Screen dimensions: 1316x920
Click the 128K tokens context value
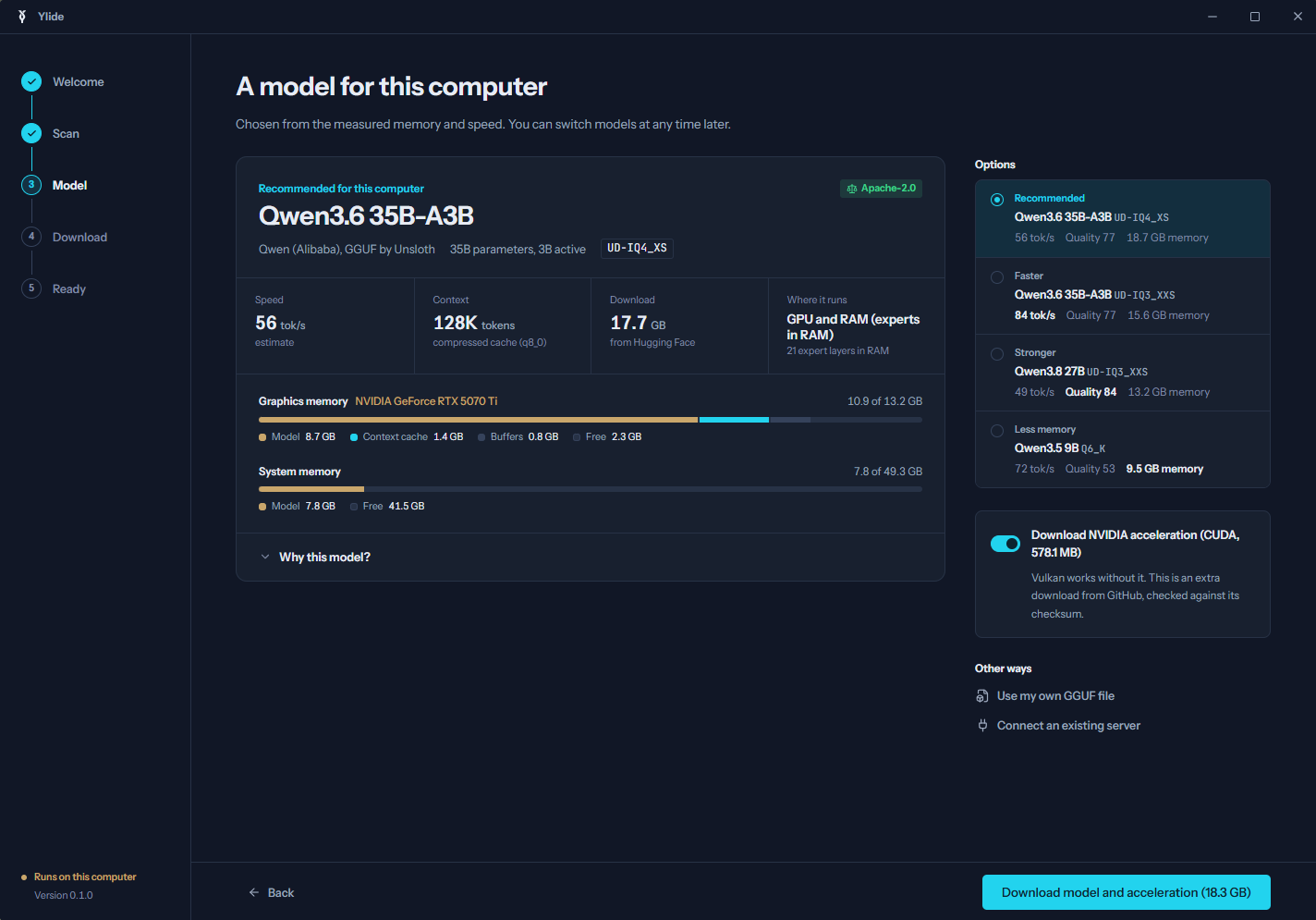click(474, 323)
